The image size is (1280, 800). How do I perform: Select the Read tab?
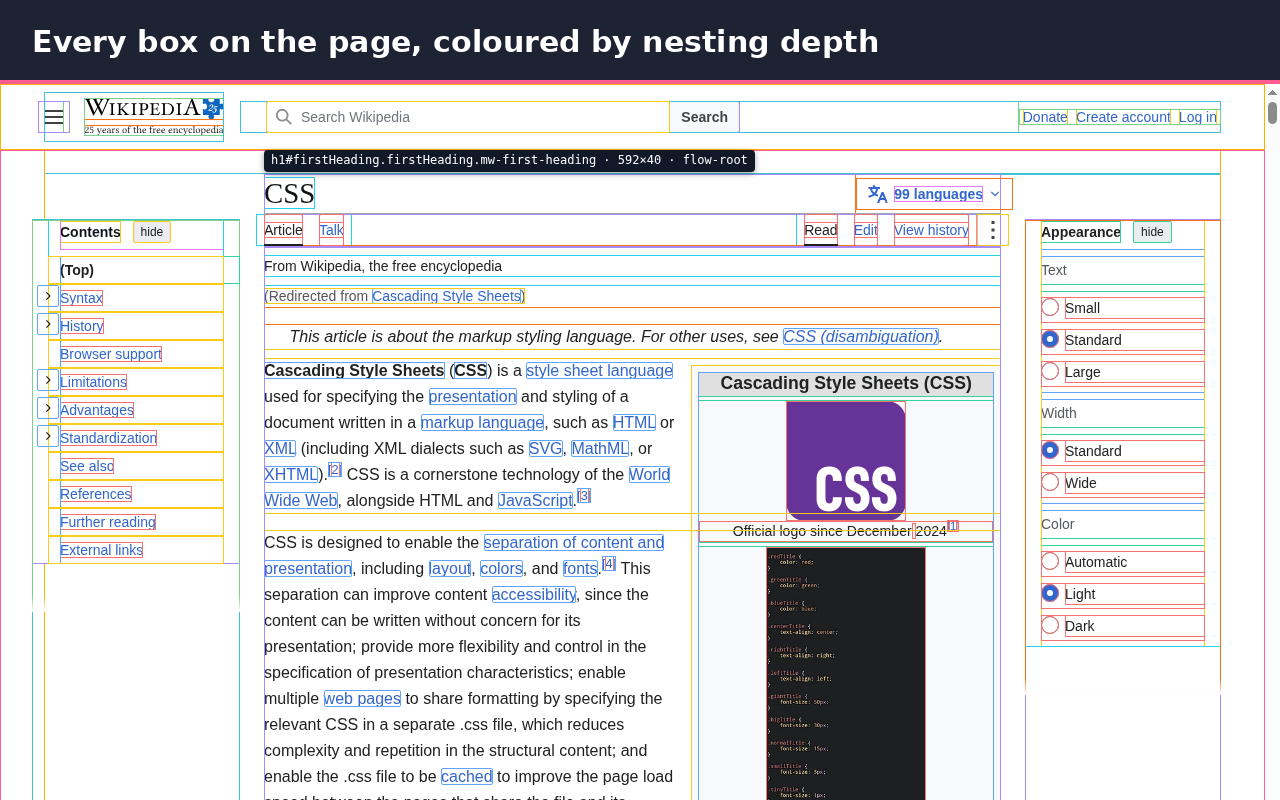pos(821,230)
